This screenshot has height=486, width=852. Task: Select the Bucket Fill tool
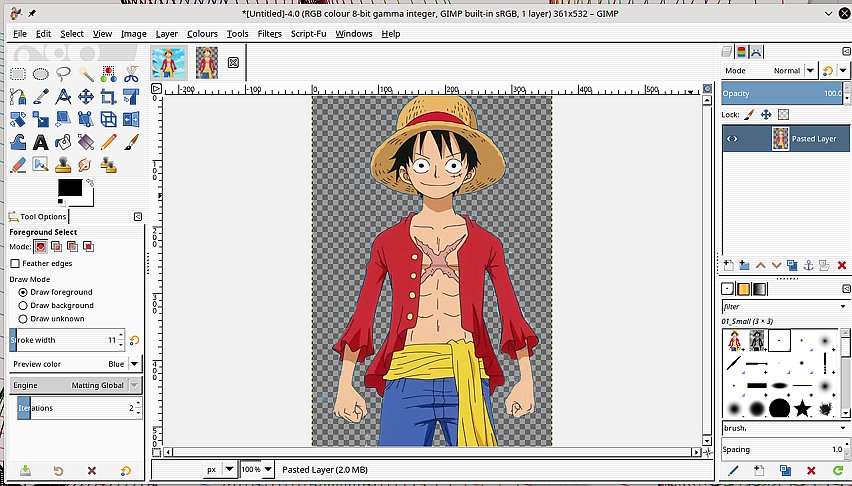pyautogui.click(x=63, y=142)
